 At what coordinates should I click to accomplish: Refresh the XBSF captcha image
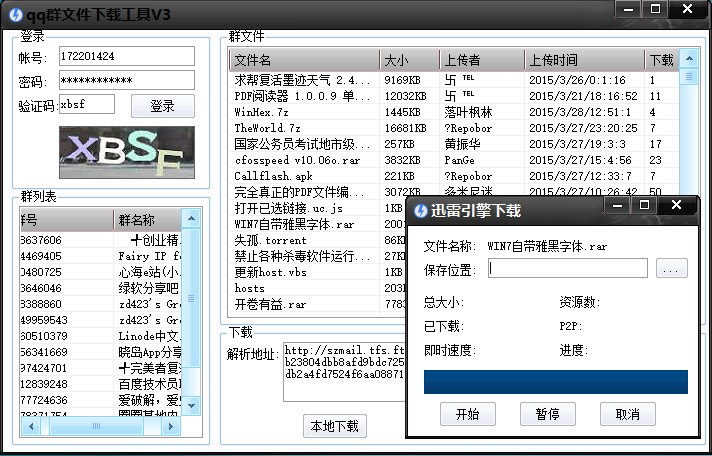pyautogui.click(x=127, y=152)
